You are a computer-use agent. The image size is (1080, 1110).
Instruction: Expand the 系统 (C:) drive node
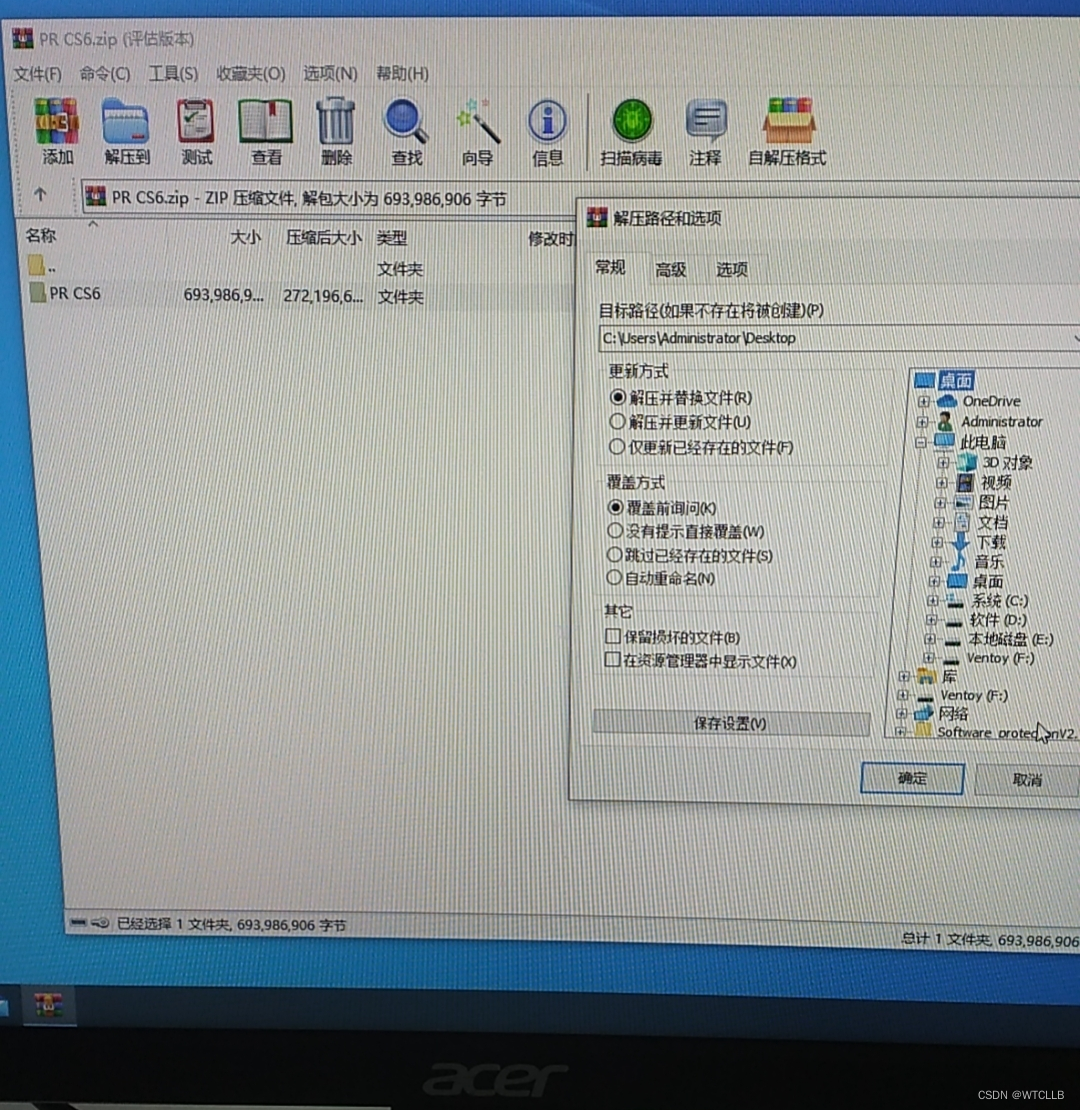point(933,600)
